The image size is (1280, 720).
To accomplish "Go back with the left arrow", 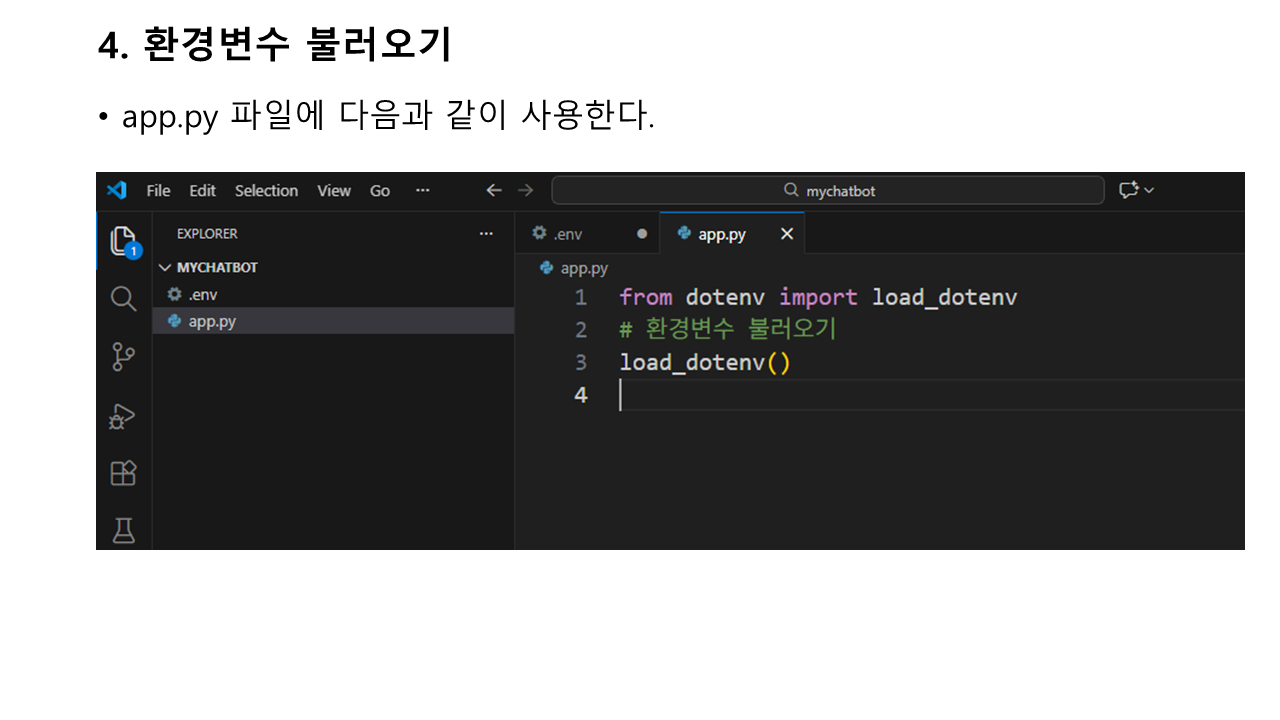I will coord(493,190).
